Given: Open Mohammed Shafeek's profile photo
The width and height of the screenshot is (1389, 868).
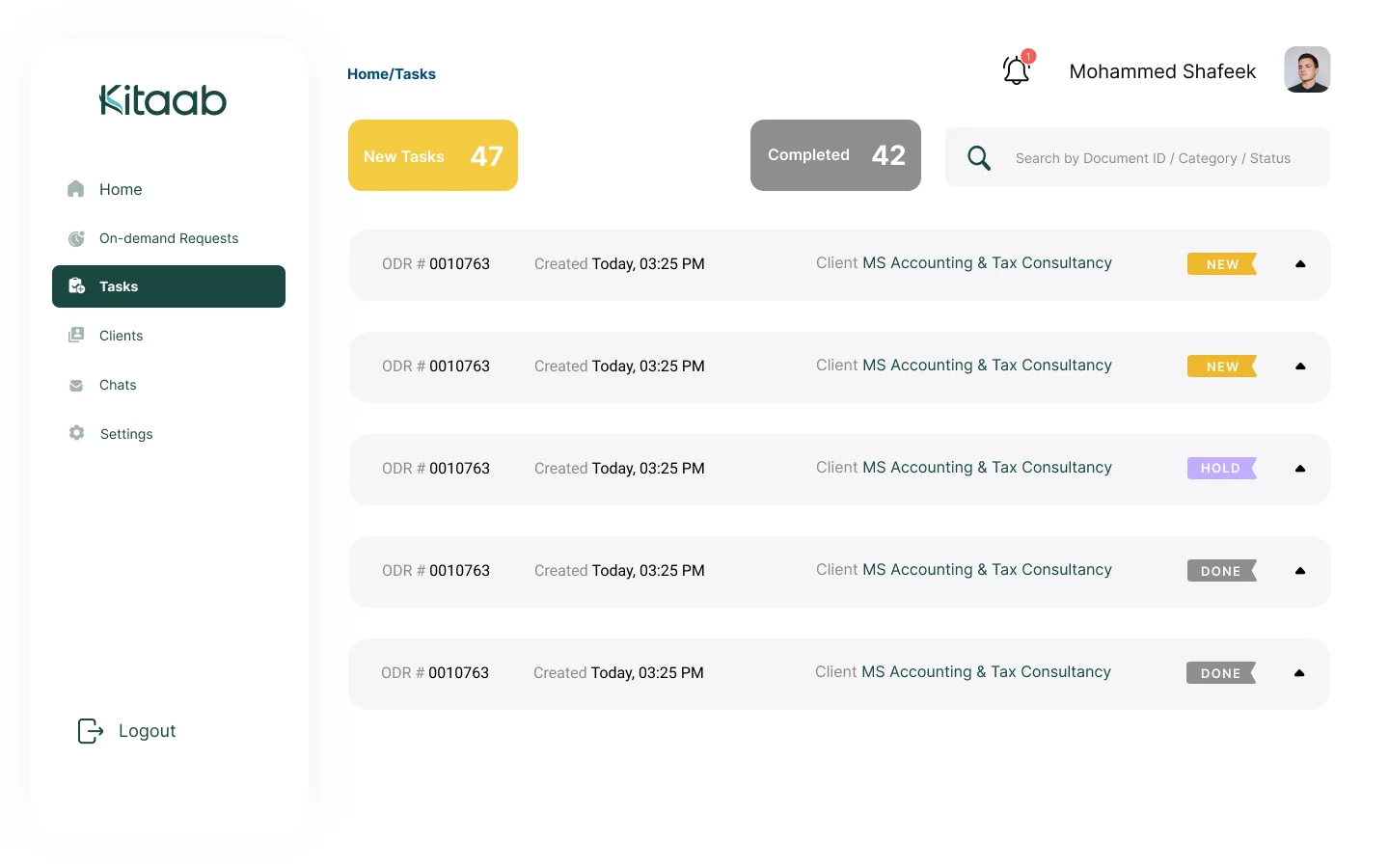Looking at the screenshot, I should [1307, 69].
